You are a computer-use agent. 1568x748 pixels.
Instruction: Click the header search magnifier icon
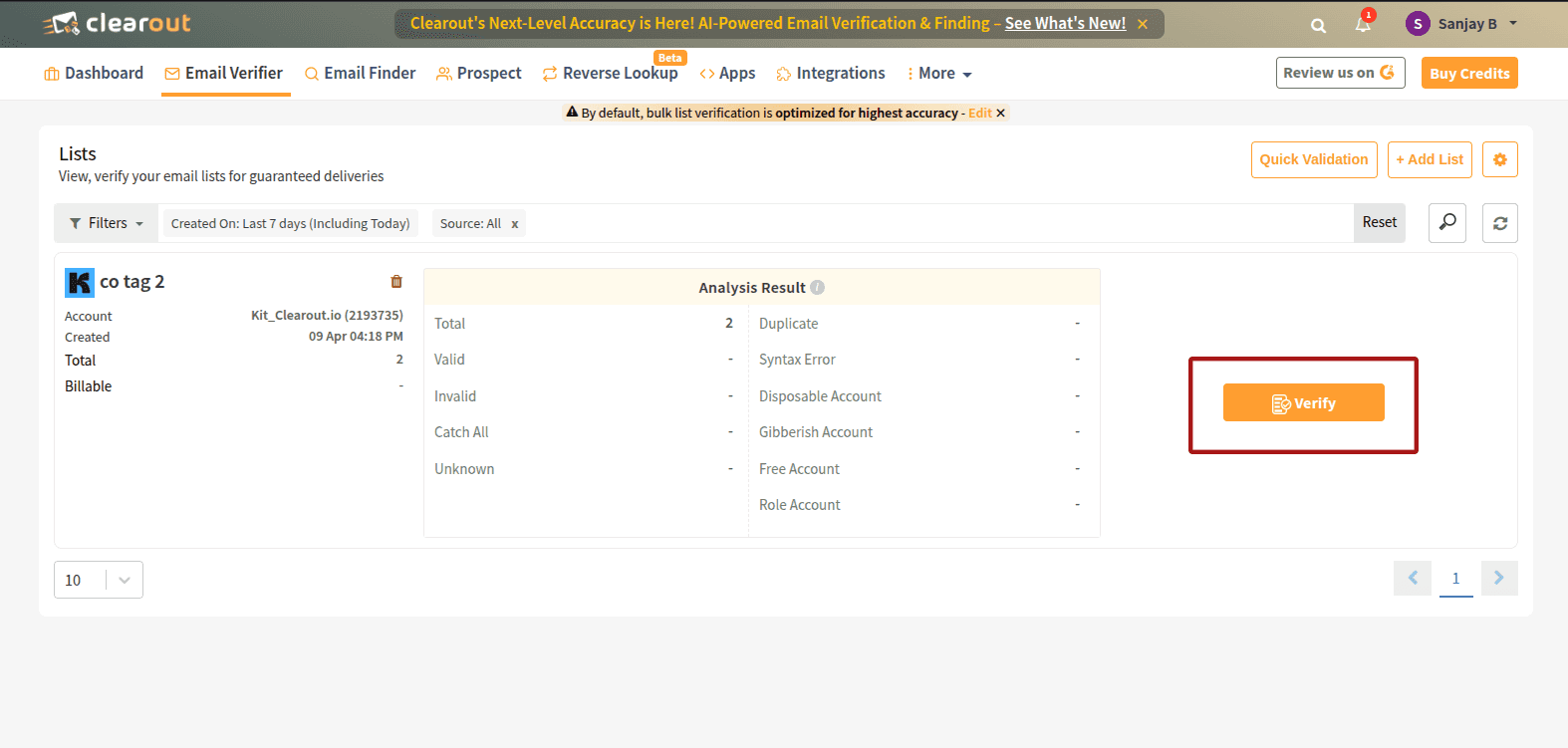pos(1318,25)
